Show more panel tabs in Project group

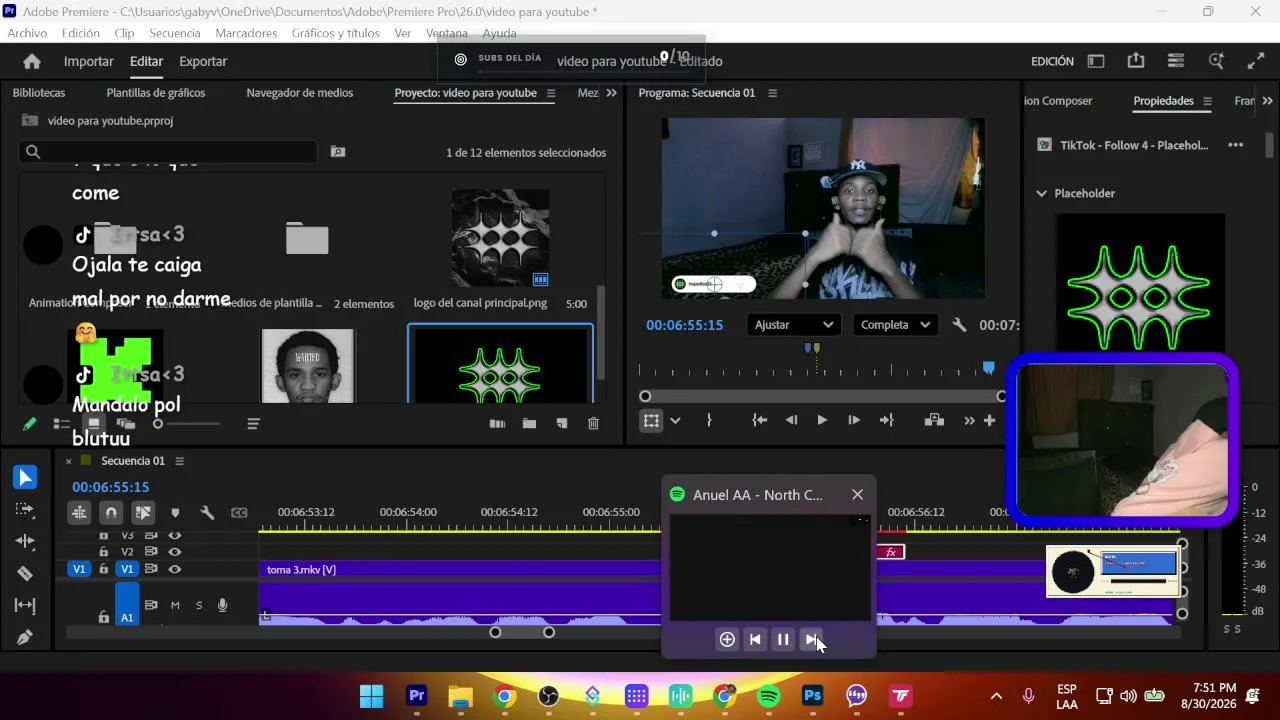pyautogui.click(x=611, y=93)
